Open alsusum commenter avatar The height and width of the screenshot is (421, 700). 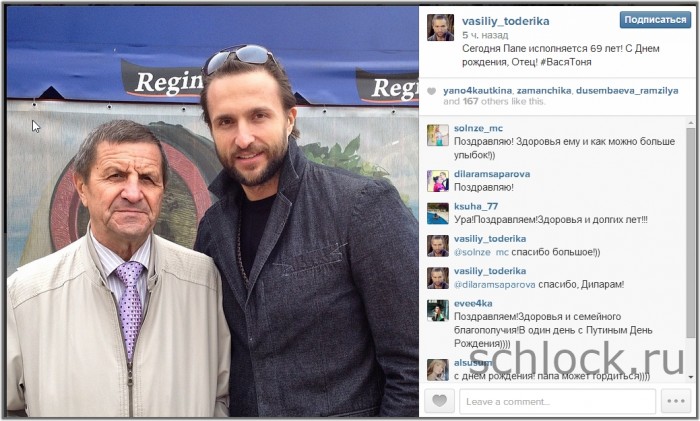[438, 370]
